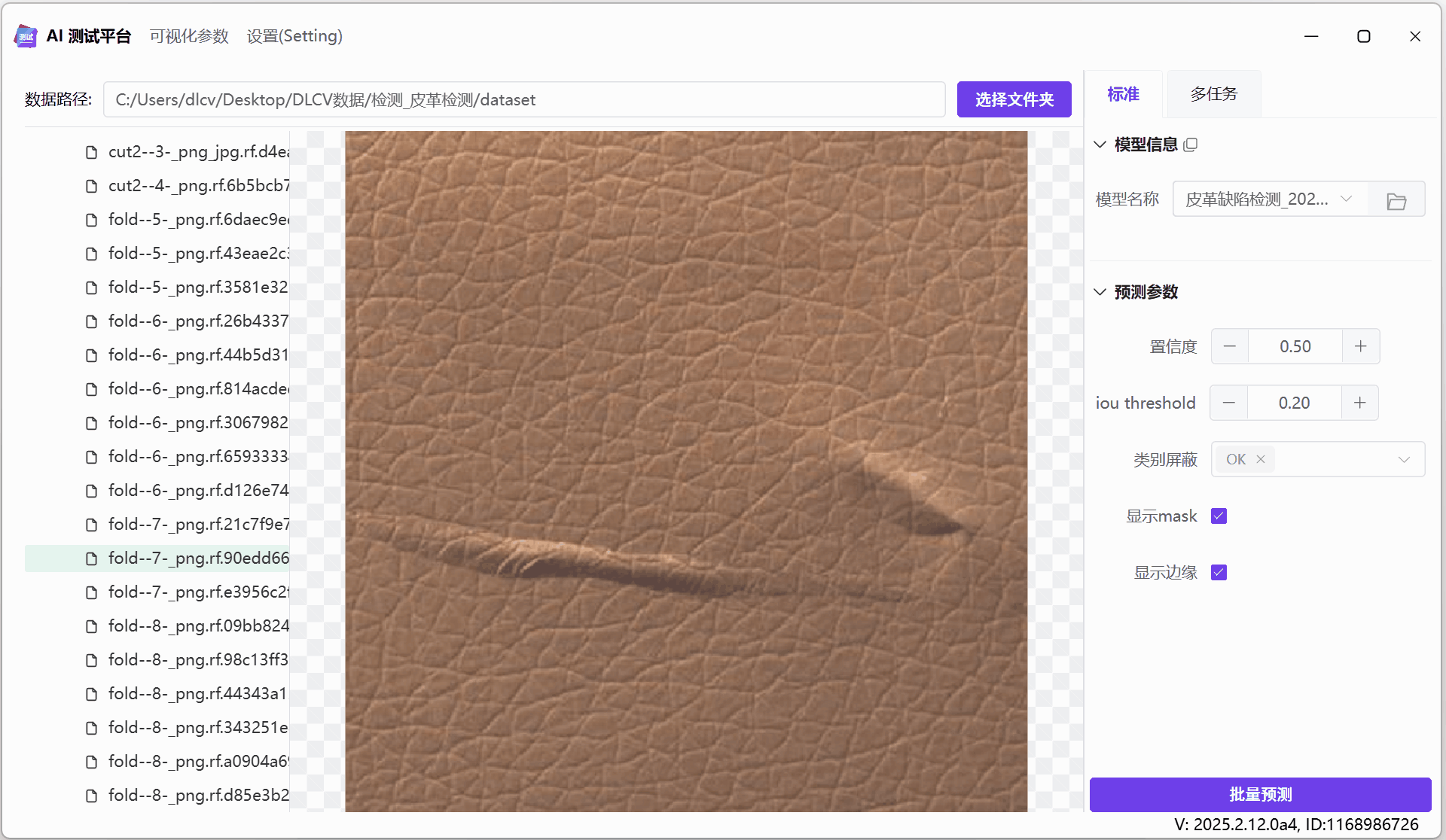Viewport: 1446px width, 840px height.
Task: Toggle the 显示边缘 checkbox
Action: (1219, 573)
